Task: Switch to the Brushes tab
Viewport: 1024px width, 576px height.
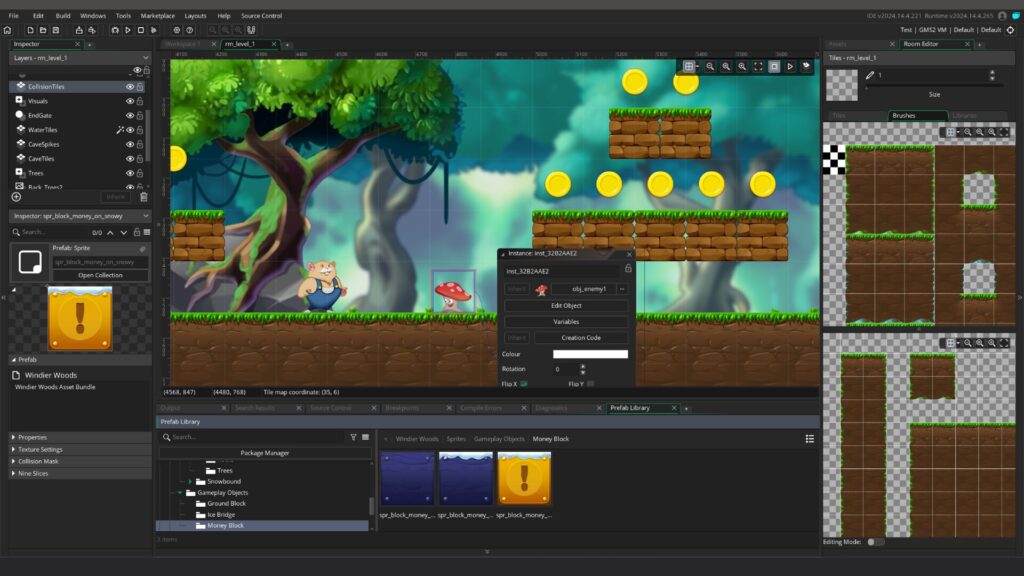Action: (x=903, y=116)
